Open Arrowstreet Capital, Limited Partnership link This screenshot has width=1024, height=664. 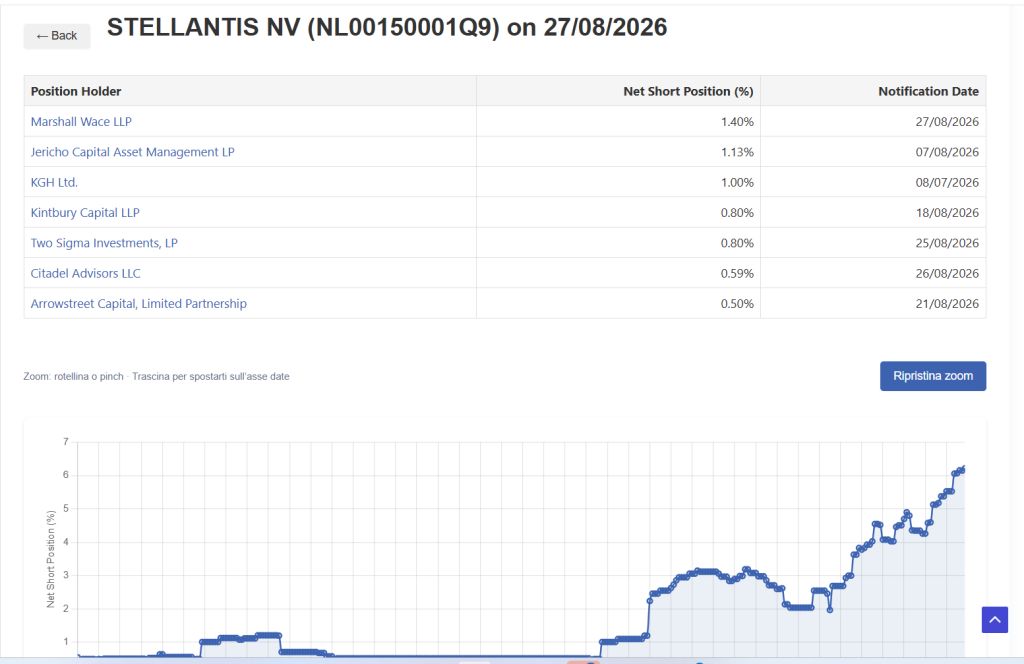click(138, 304)
